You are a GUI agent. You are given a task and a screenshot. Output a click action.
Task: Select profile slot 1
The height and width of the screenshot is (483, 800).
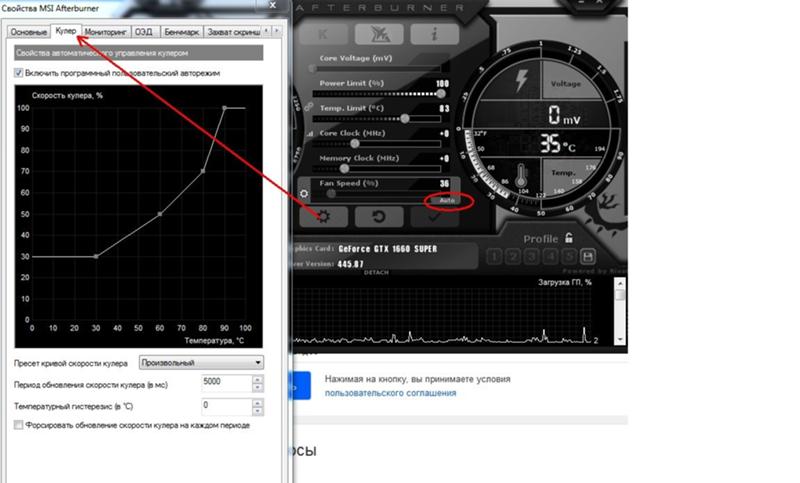pos(494,257)
